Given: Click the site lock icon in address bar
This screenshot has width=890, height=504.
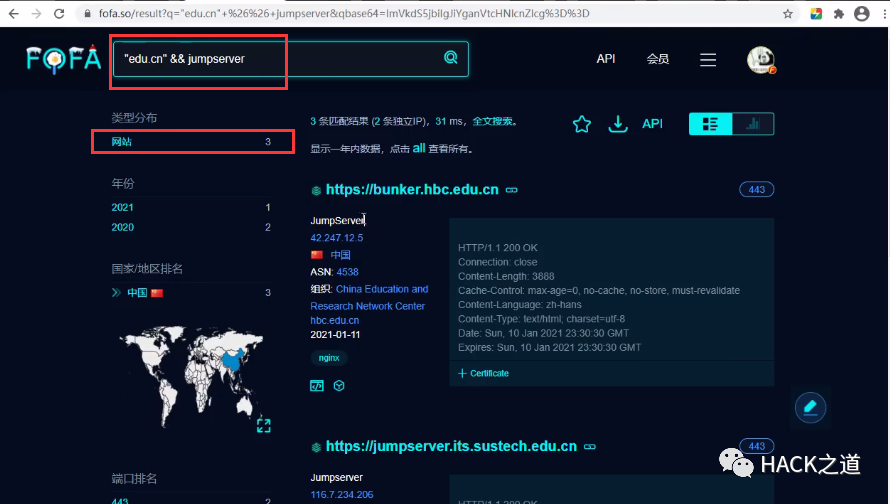Looking at the screenshot, I should pos(87,14).
